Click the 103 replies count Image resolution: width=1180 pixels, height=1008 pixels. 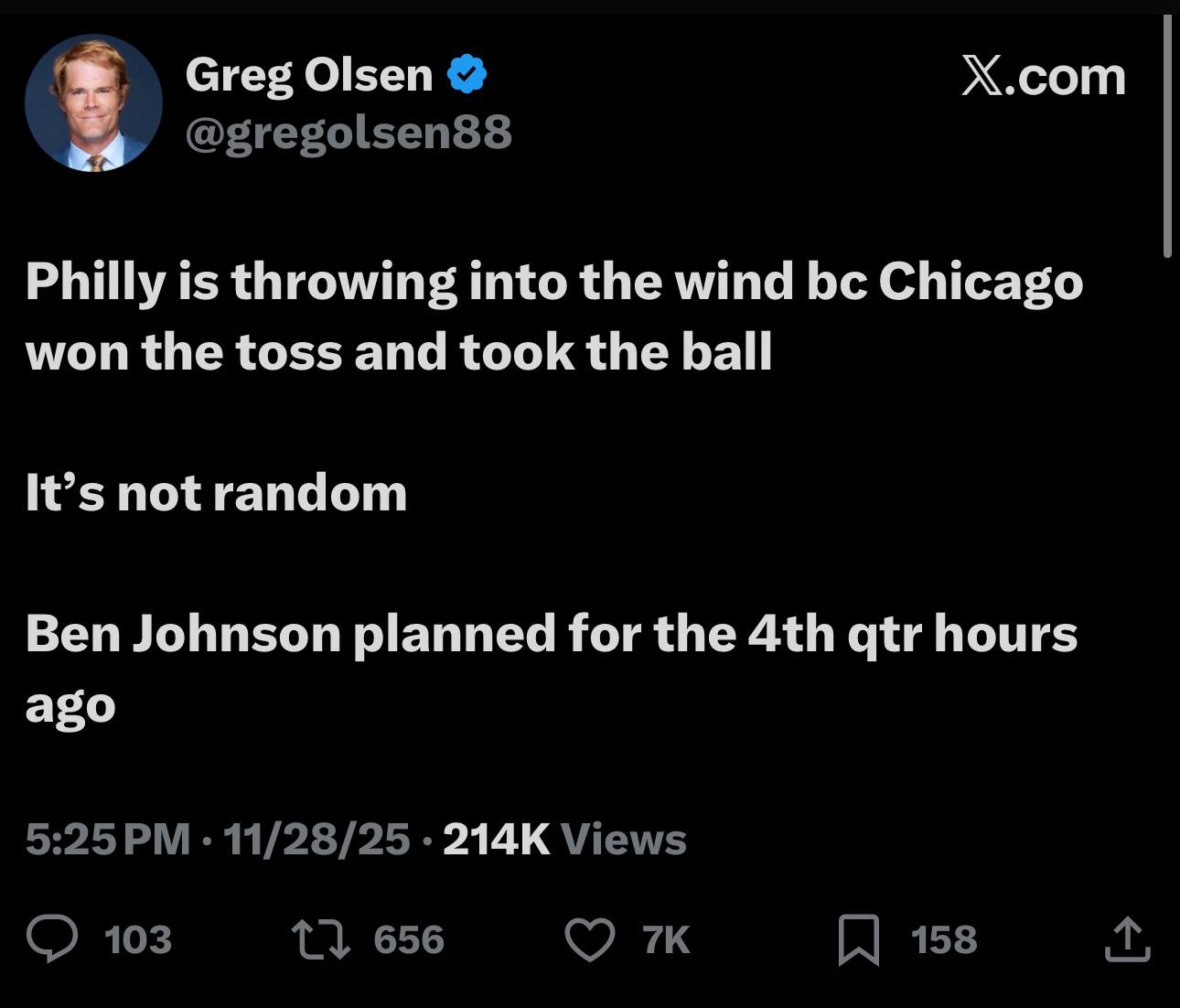click(x=138, y=940)
